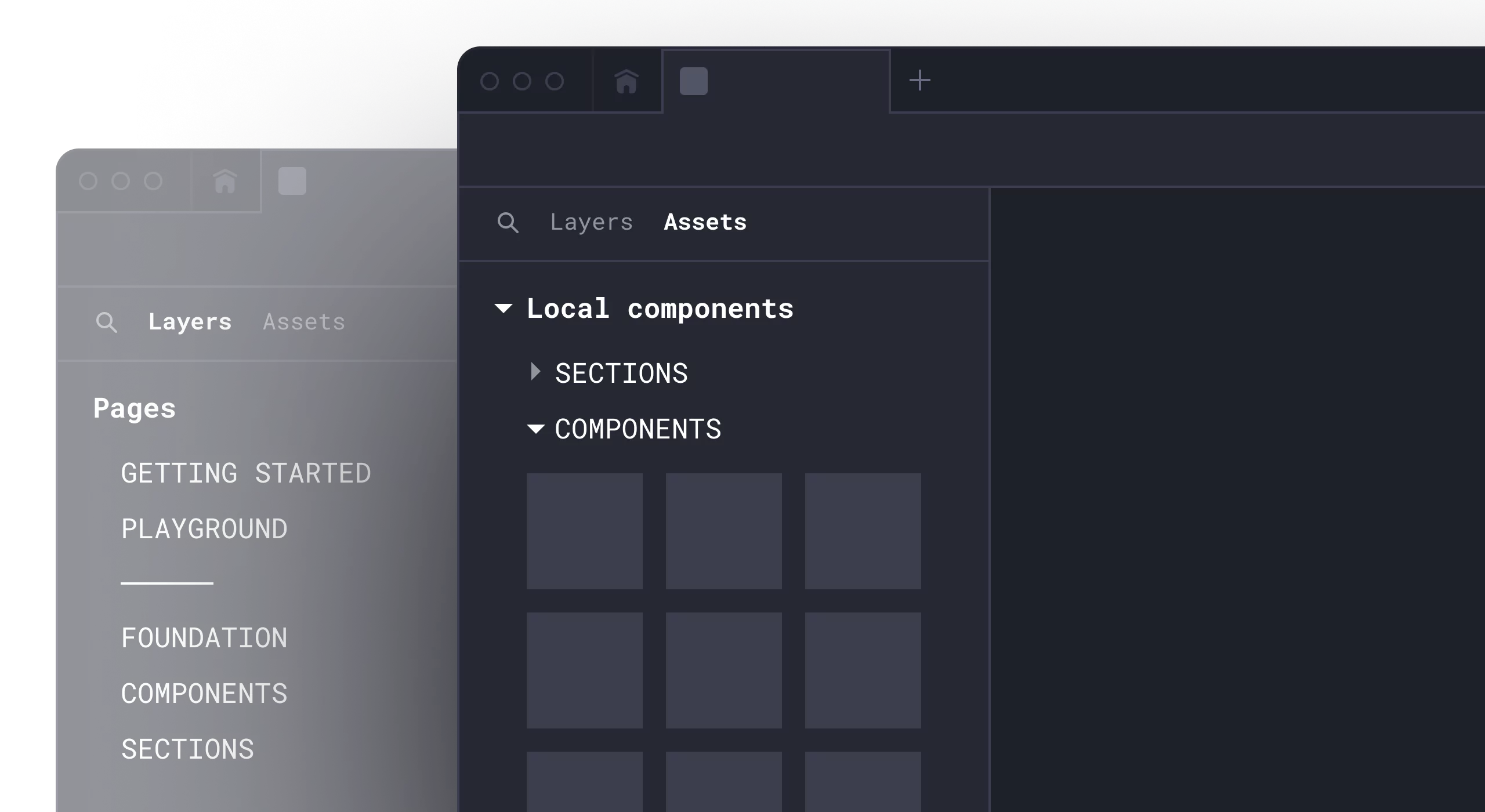This screenshot has height=812, width=1485.
Task: Click the page thumbnail icon left panel
Action: (x=291, y=180)
